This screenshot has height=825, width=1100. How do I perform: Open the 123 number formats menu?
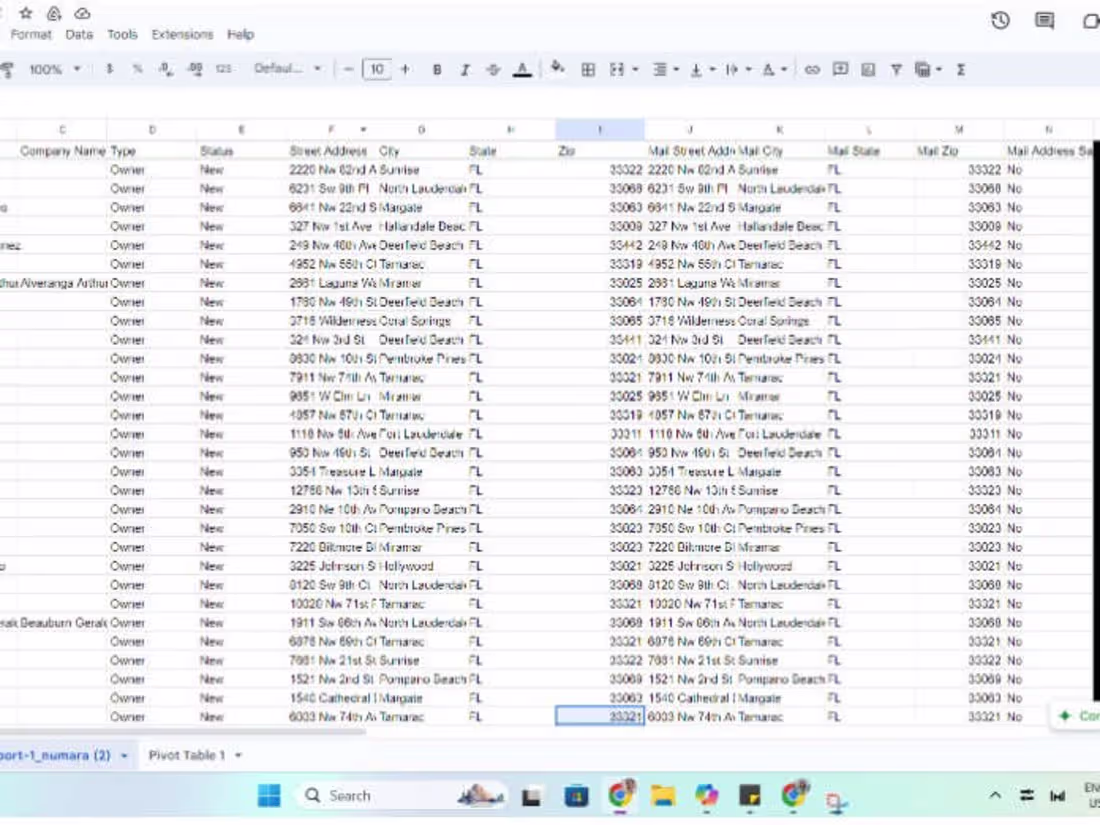[223, 69]
